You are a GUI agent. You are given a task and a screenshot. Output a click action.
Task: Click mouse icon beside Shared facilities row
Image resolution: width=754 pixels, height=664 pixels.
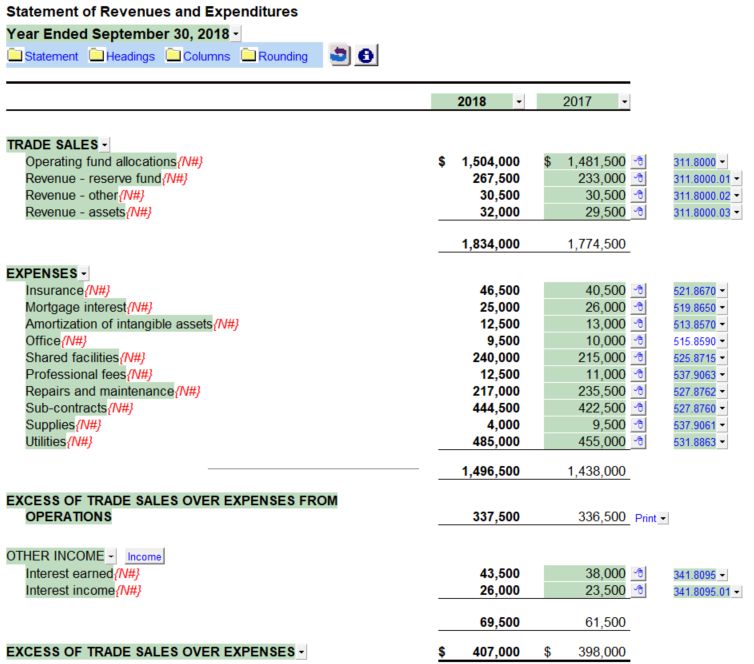tap(638, 358)
